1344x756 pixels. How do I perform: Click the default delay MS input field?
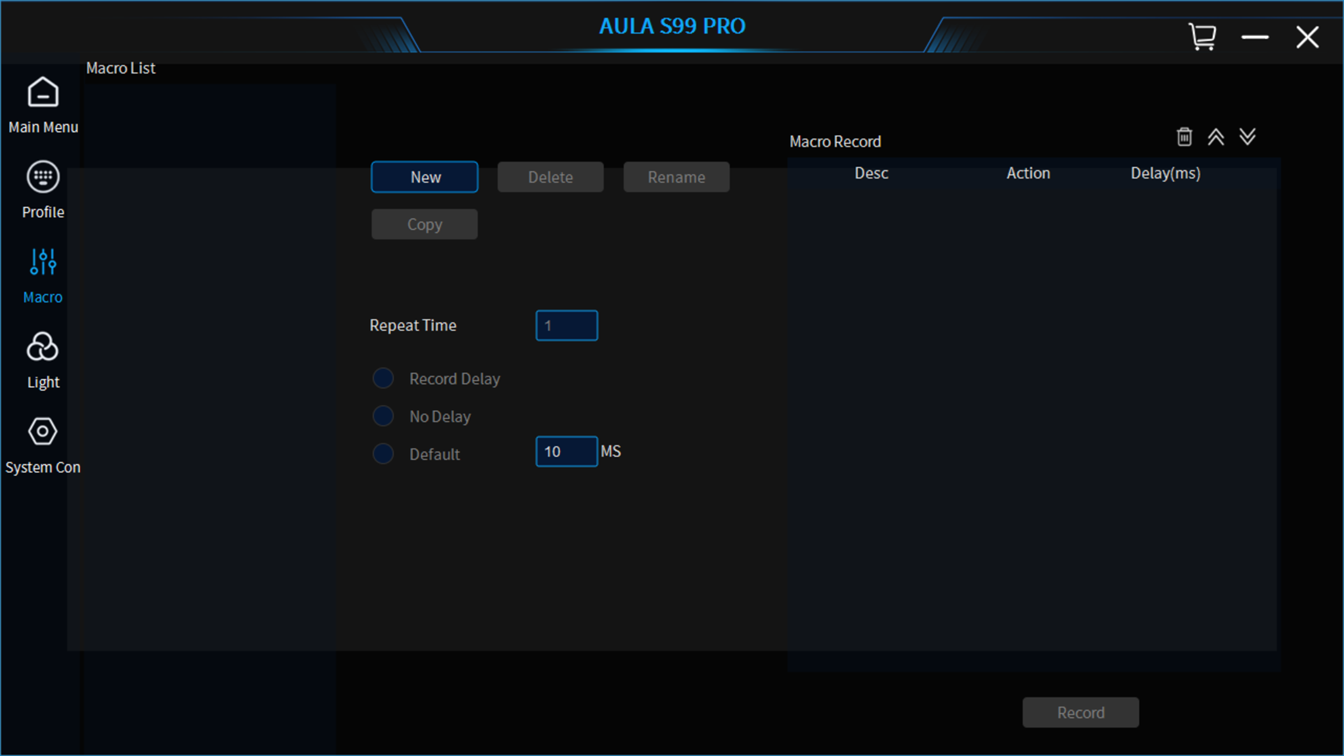pyautogui.click(x=566, y=452)
